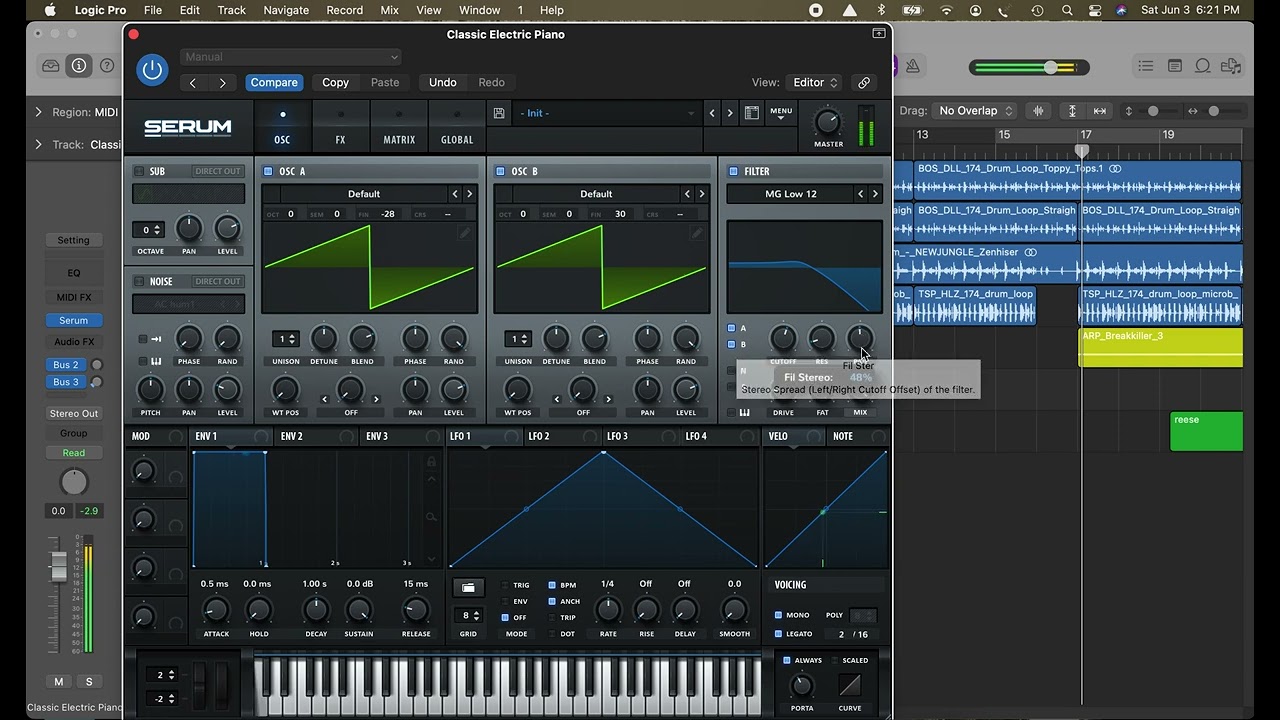Click the waveform zoom icon in Logic
1280x720 pixels.
[x=1039, y=111]
